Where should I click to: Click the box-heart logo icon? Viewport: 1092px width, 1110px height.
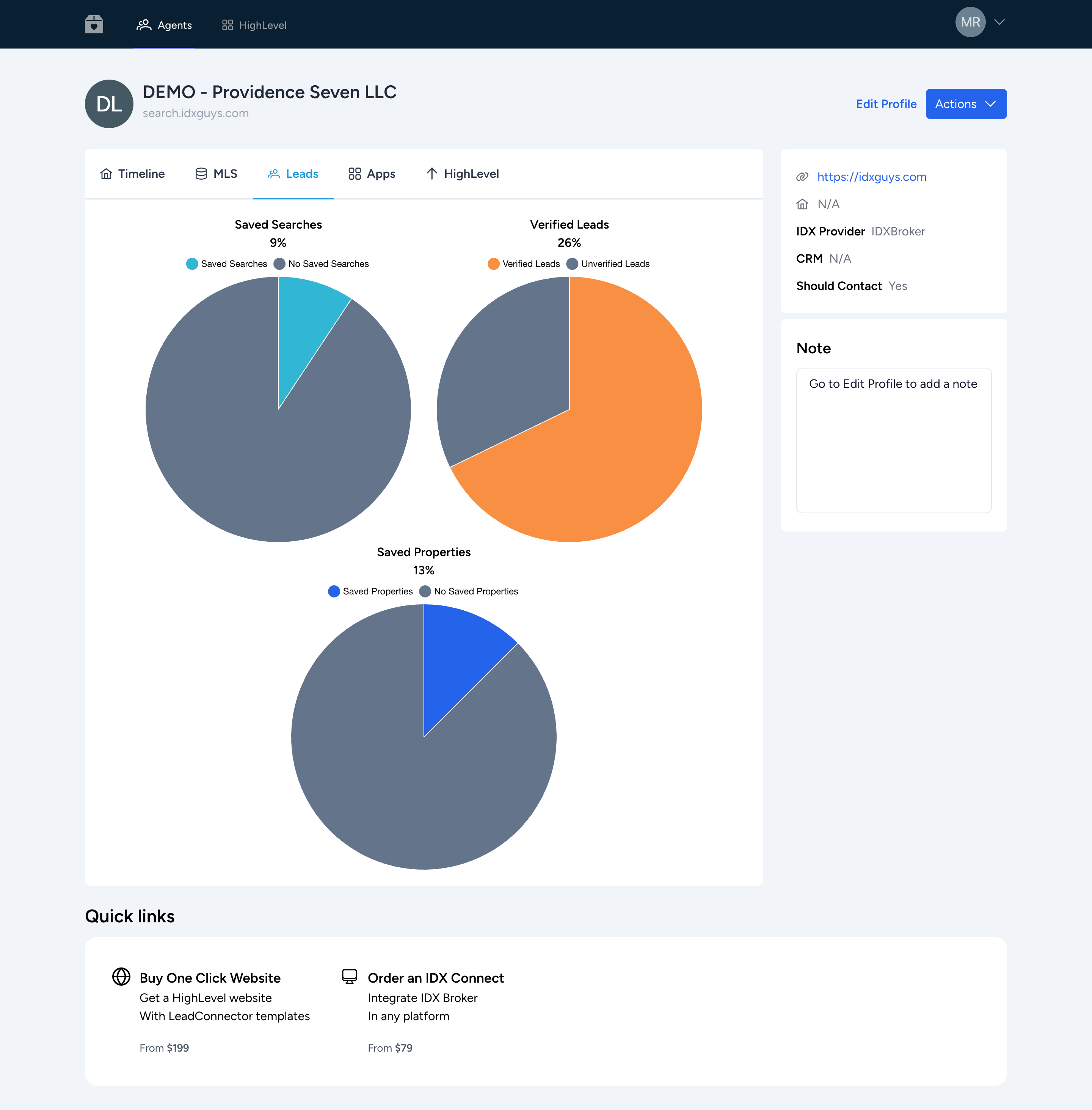tap(94, 25)
